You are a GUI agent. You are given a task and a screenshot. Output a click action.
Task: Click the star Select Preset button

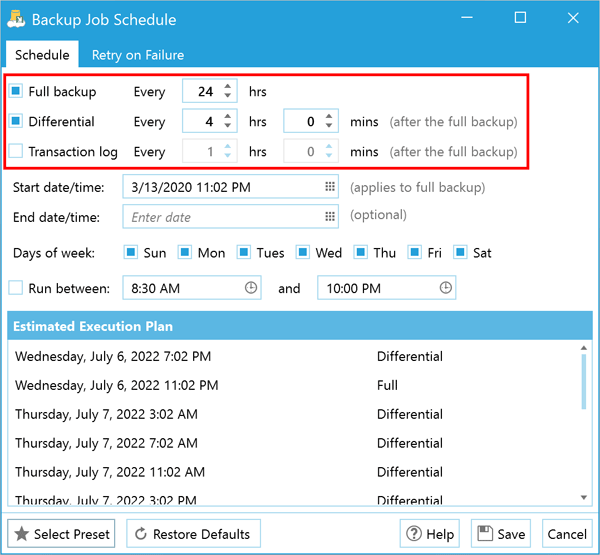click(x=61, y=534)
